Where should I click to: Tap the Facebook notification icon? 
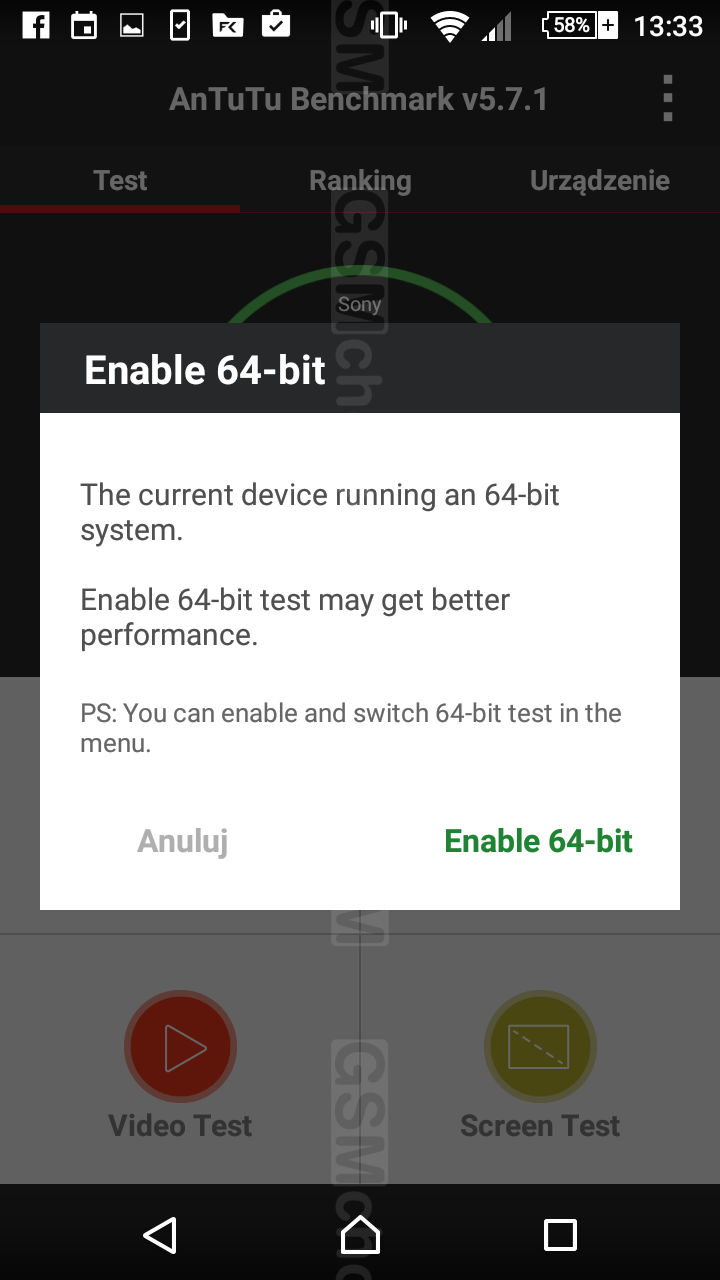tap(36, 25)
